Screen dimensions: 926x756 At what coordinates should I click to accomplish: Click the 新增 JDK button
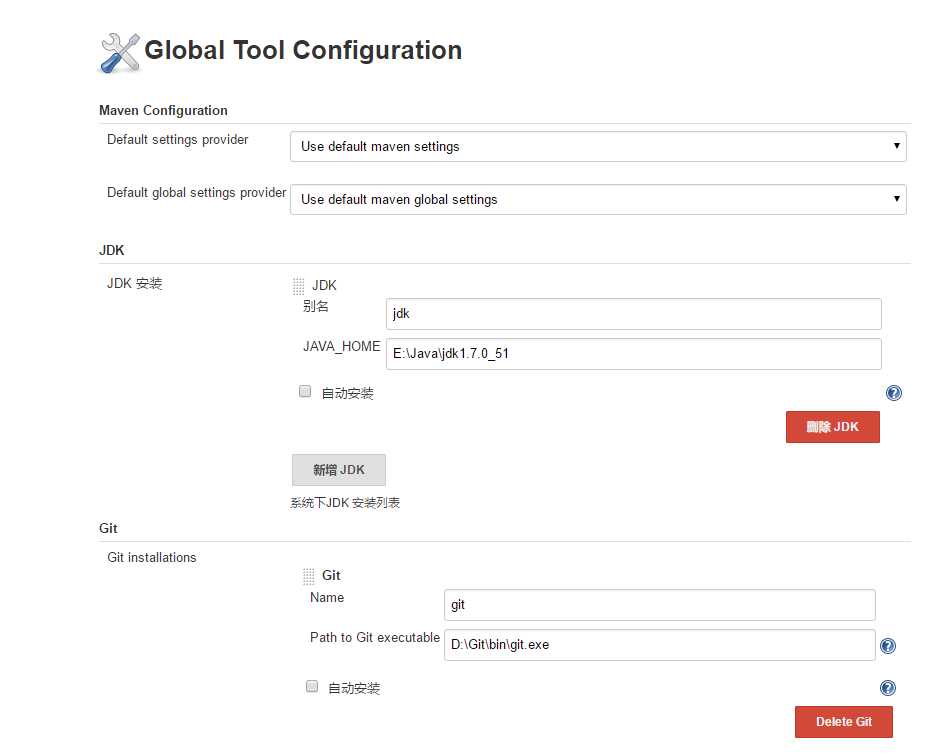pyautogui.click(x=339, y=470)
